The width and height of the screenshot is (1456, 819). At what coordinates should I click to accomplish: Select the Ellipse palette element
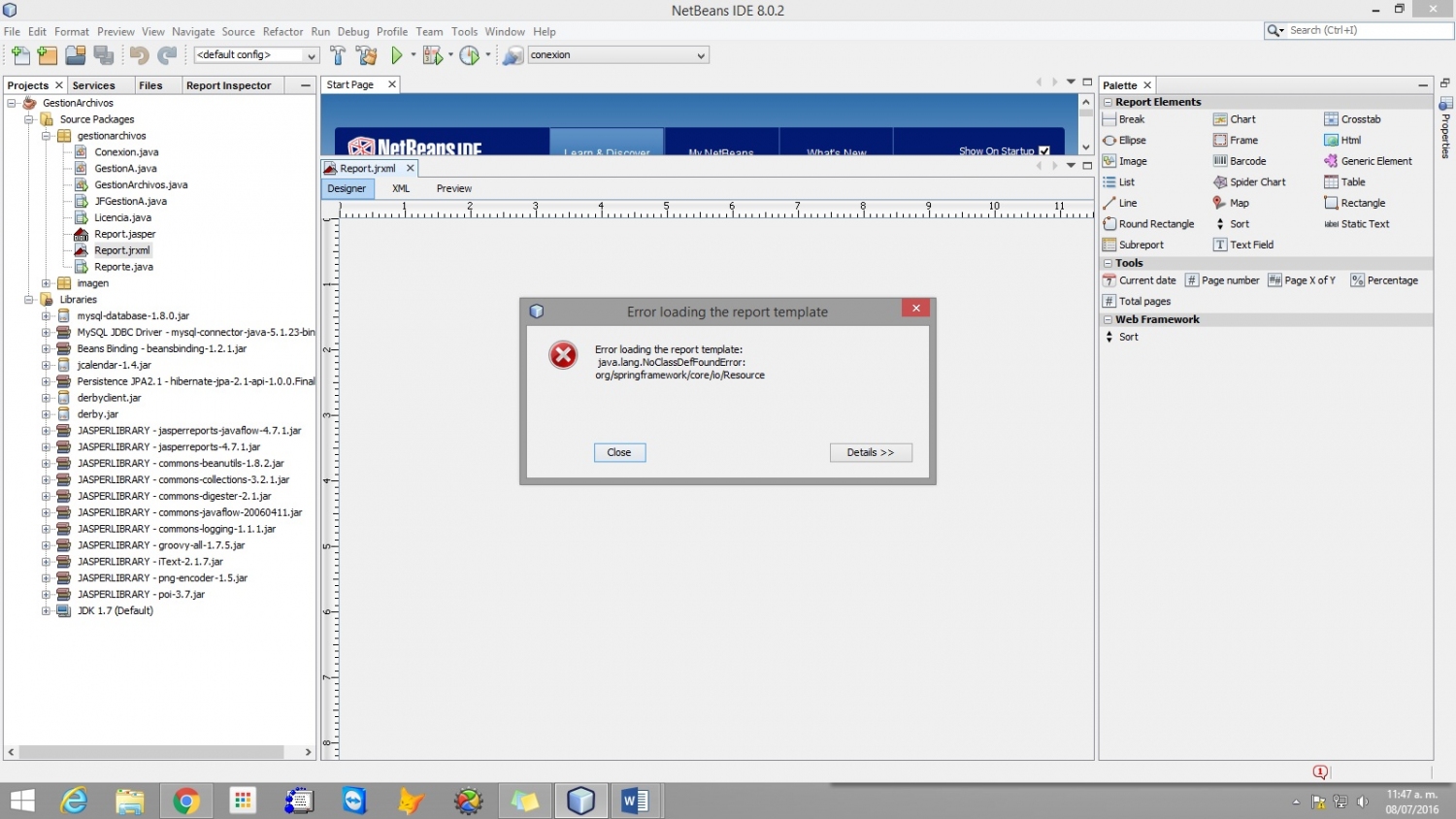tap(1124, 141)
